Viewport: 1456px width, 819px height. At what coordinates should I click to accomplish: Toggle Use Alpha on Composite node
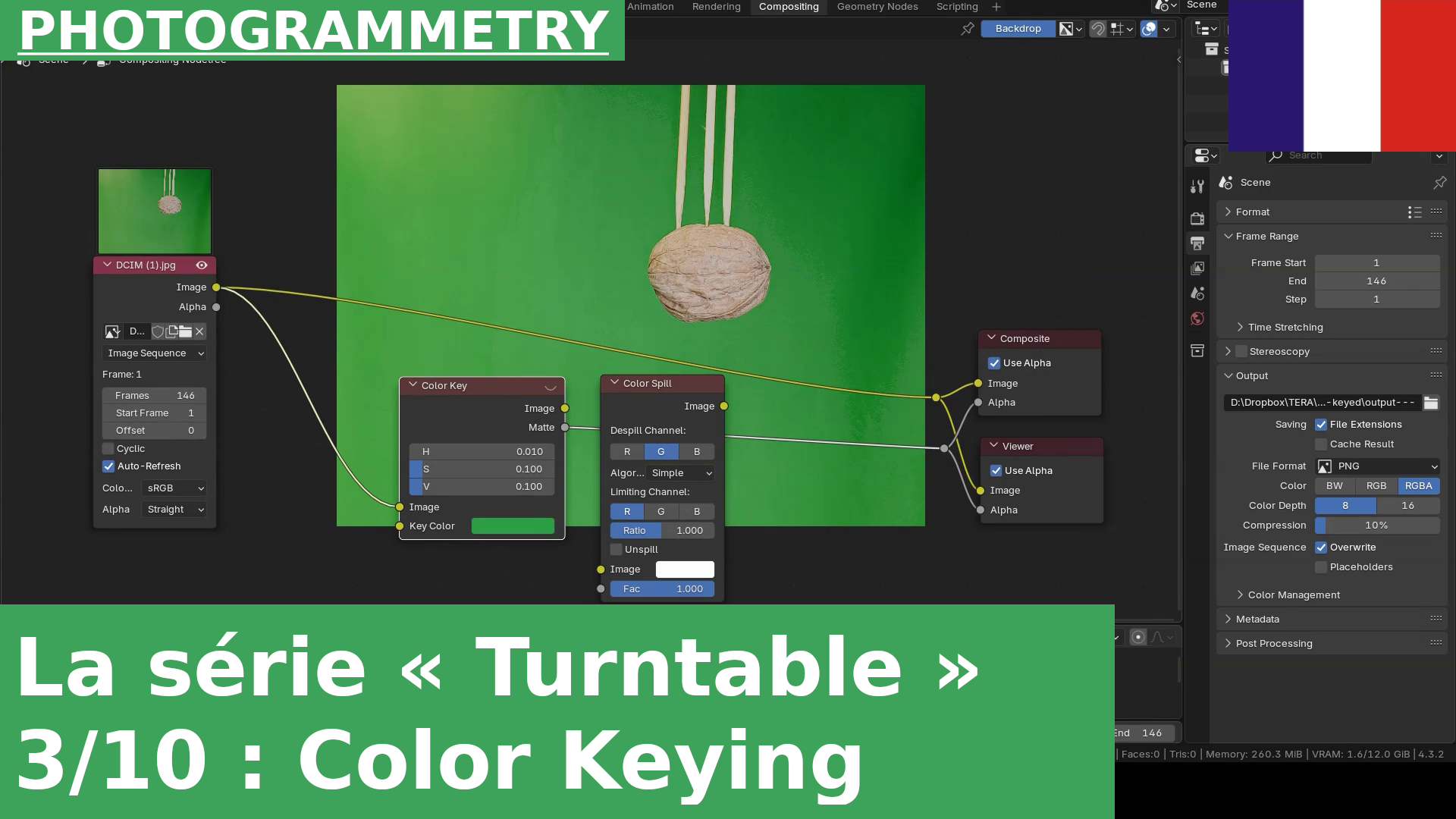994,363
